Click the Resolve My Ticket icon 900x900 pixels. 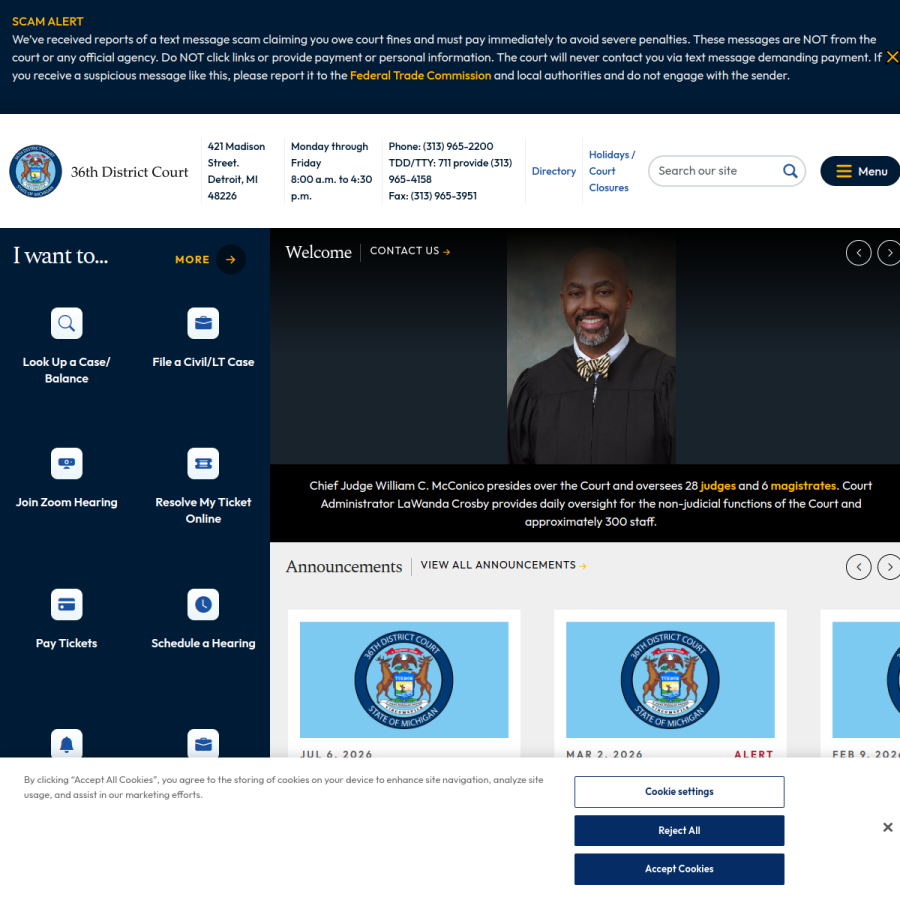(x=203, y=463)
